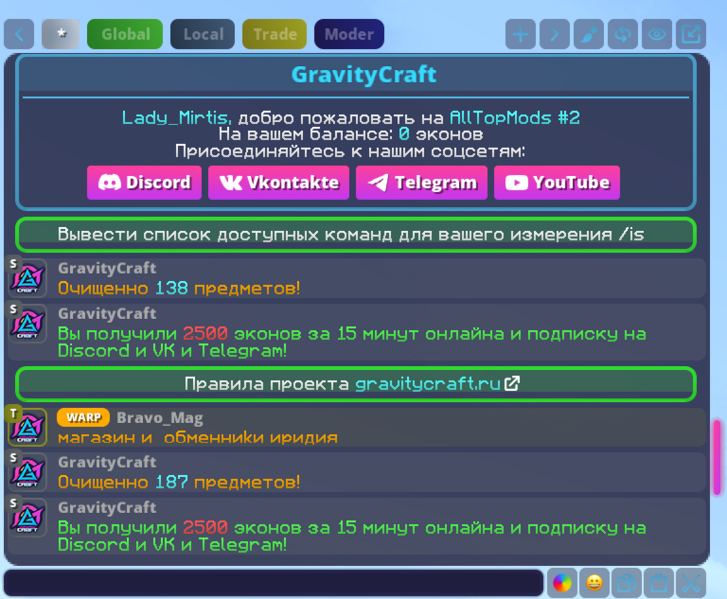Screen dimensions: 727x599
Task: Open the emoji picker
Action: pyautogui.click(x=594, y=583)
